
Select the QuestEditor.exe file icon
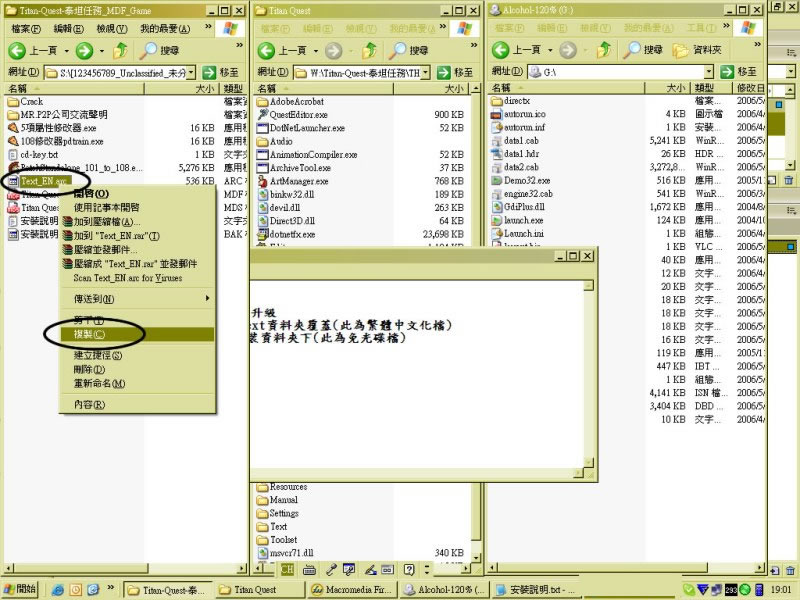(263, 115)
